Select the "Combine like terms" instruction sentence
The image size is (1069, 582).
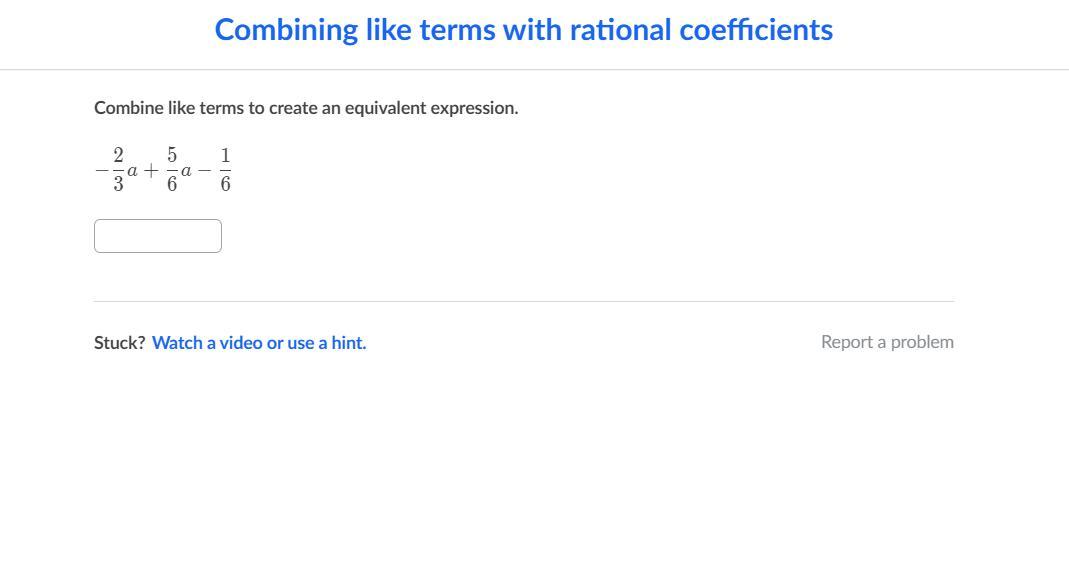(306, 108)
